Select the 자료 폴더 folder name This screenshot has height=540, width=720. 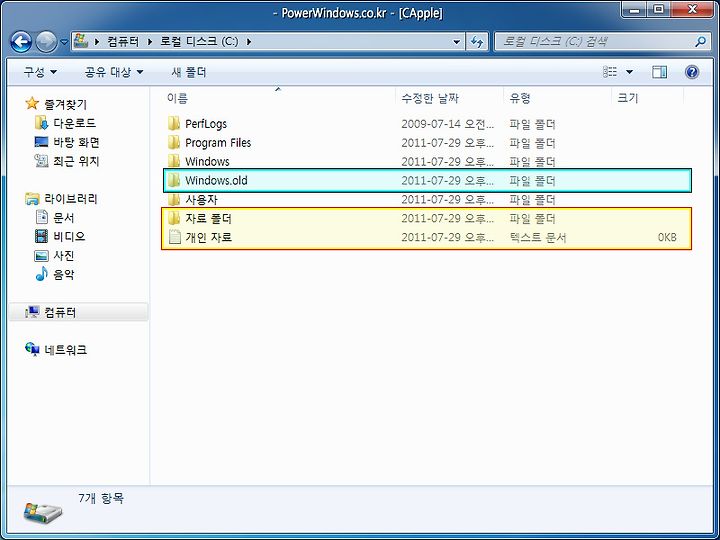(208, 219)
